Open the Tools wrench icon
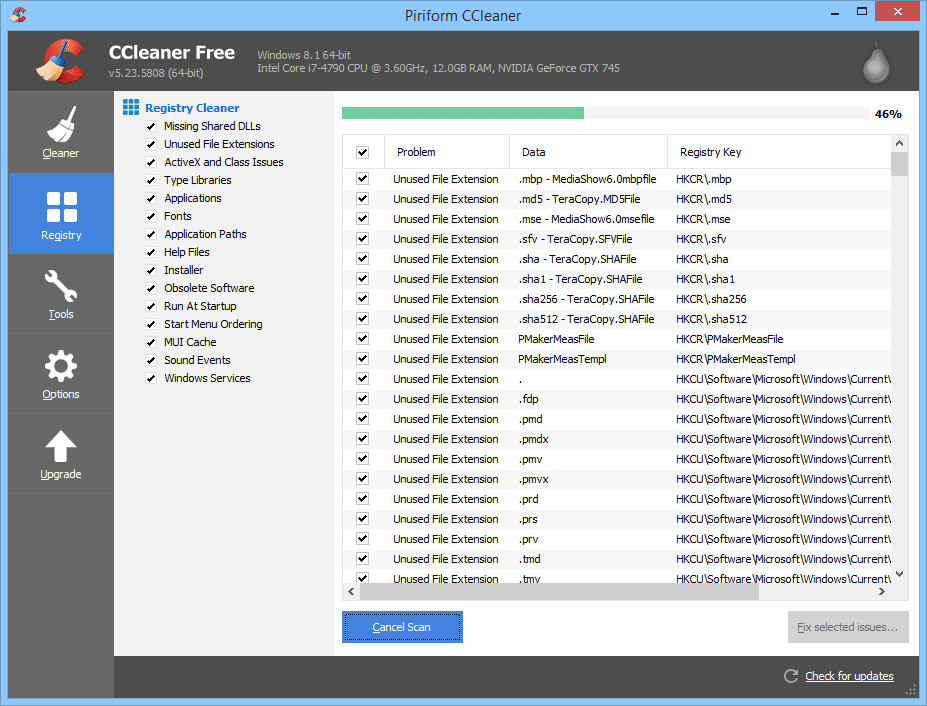 61,288
